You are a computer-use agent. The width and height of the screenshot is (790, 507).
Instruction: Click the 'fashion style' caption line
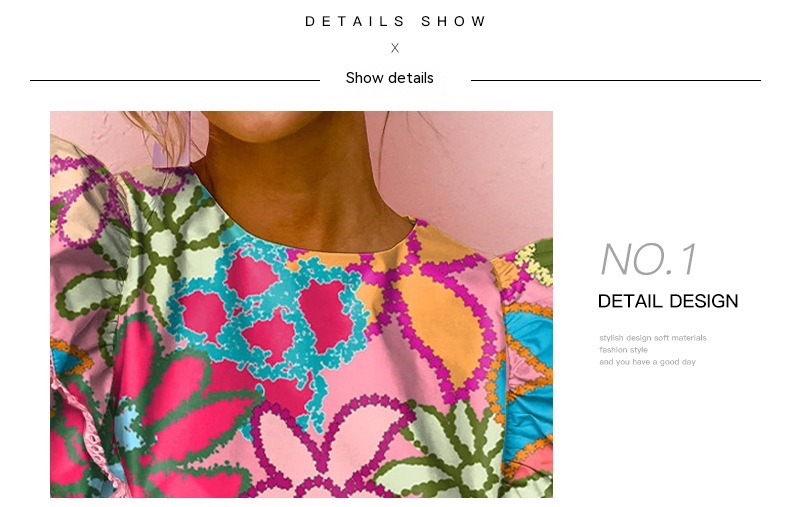pos(623,350)
